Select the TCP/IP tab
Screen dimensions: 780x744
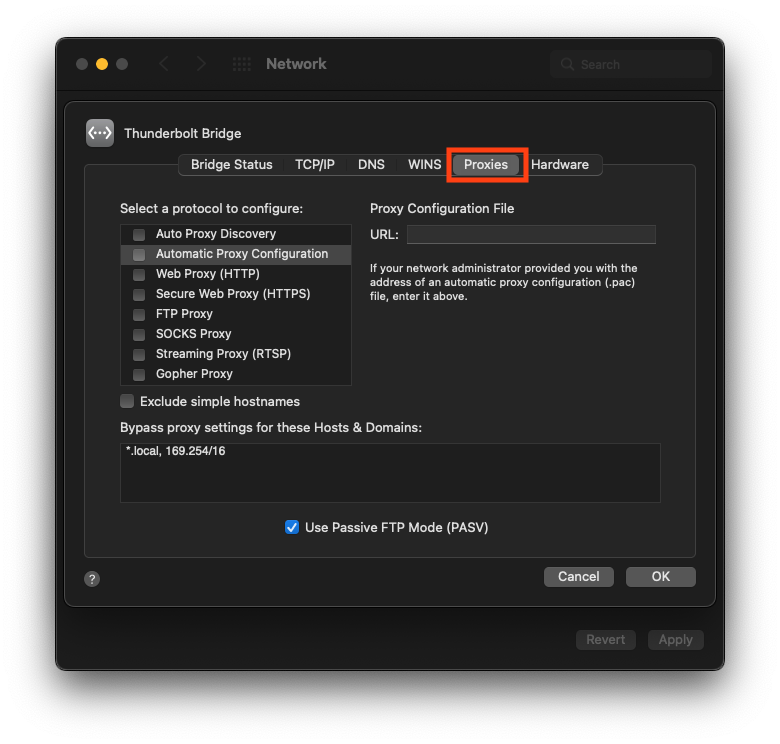click(315, 164)
